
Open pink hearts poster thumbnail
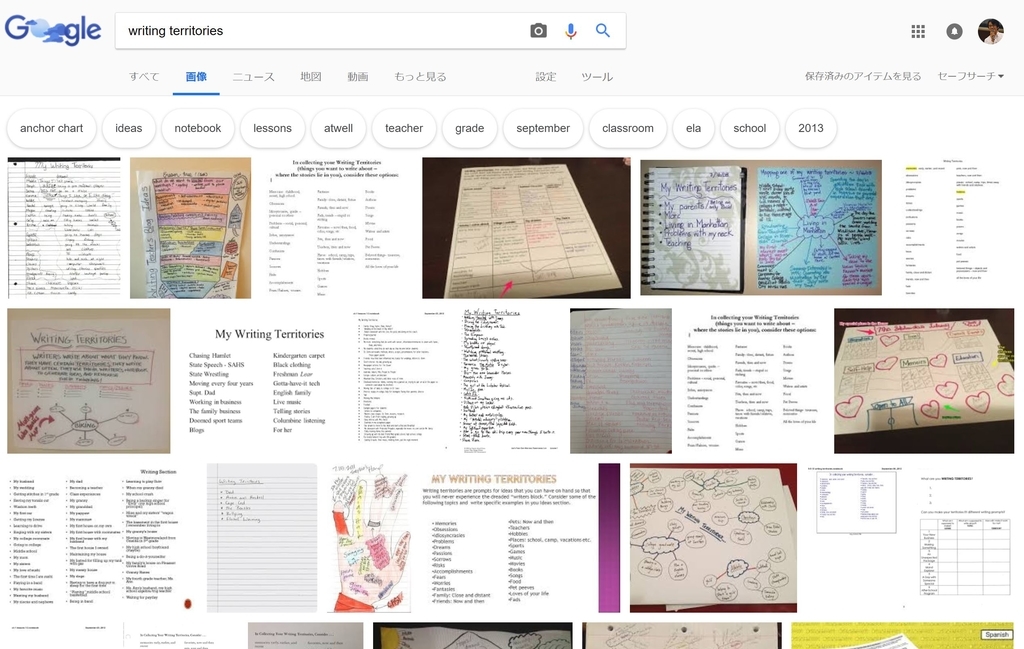tap(924, 381)
